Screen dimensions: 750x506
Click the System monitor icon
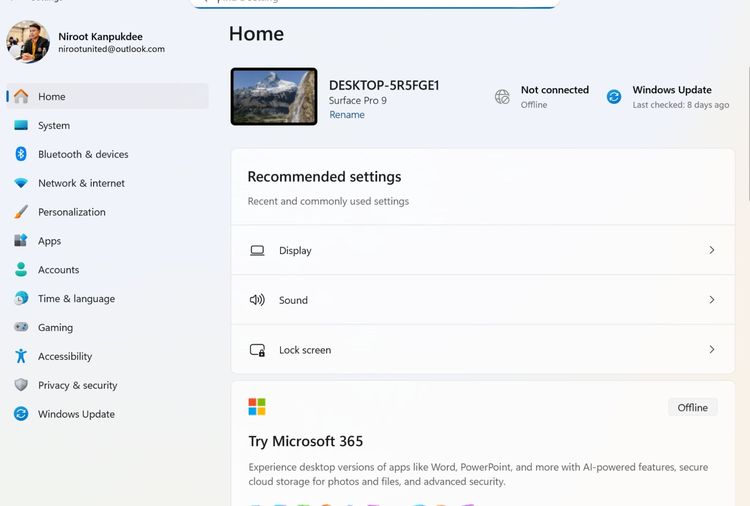pos(21,125)
